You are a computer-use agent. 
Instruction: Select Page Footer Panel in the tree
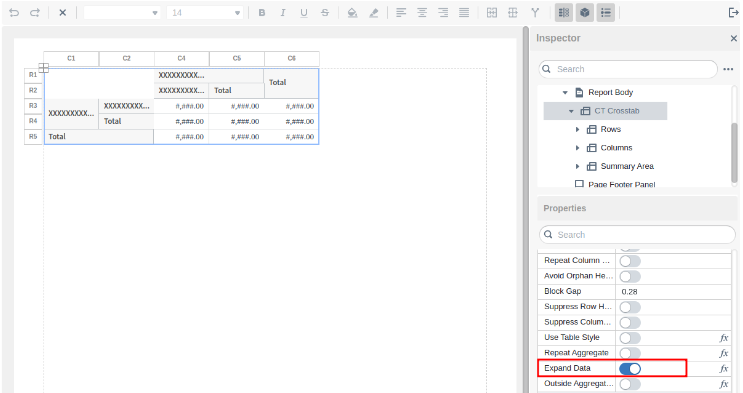(621, 184)
